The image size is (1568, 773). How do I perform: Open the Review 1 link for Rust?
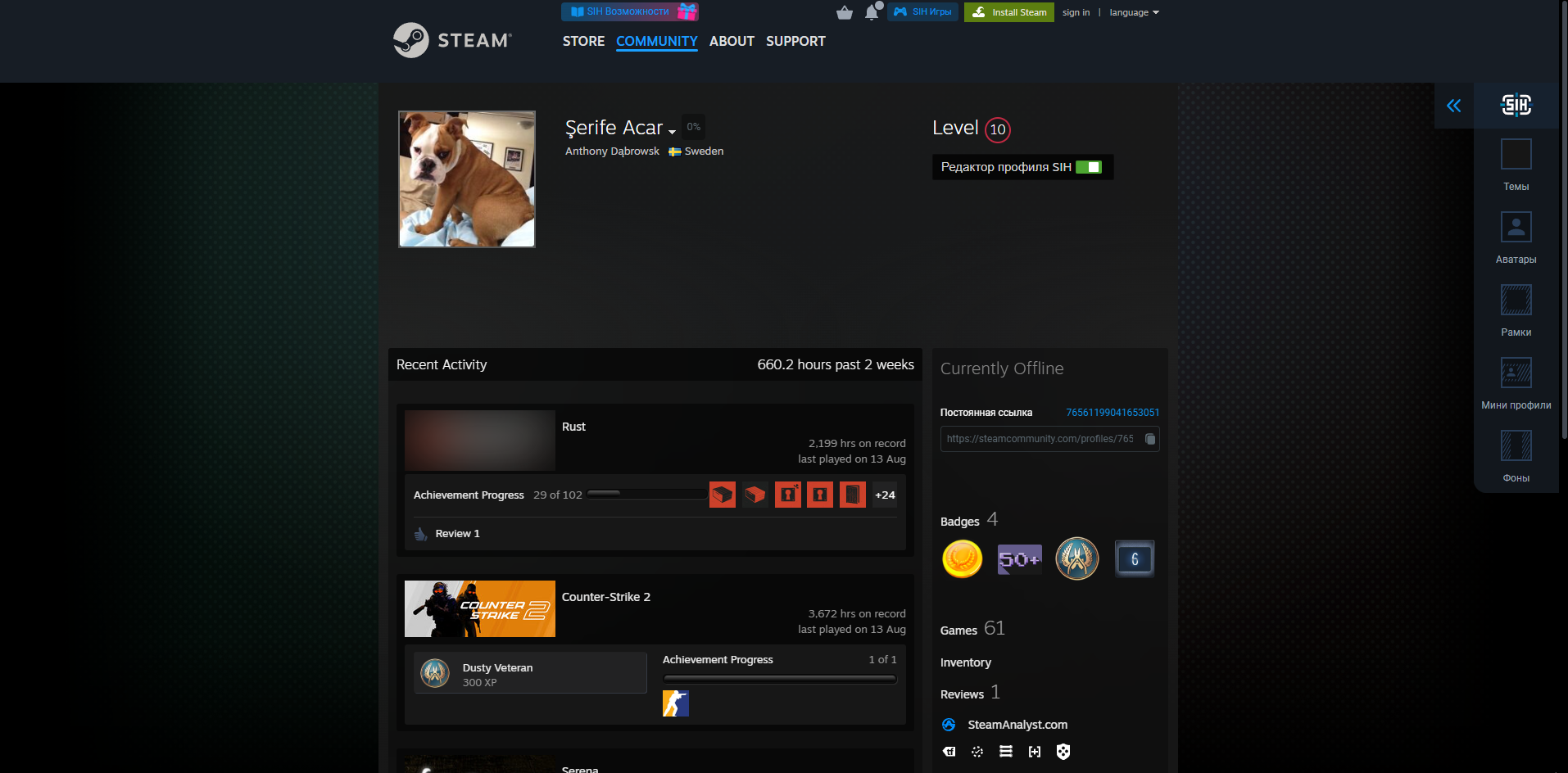(x=458, y=534)
